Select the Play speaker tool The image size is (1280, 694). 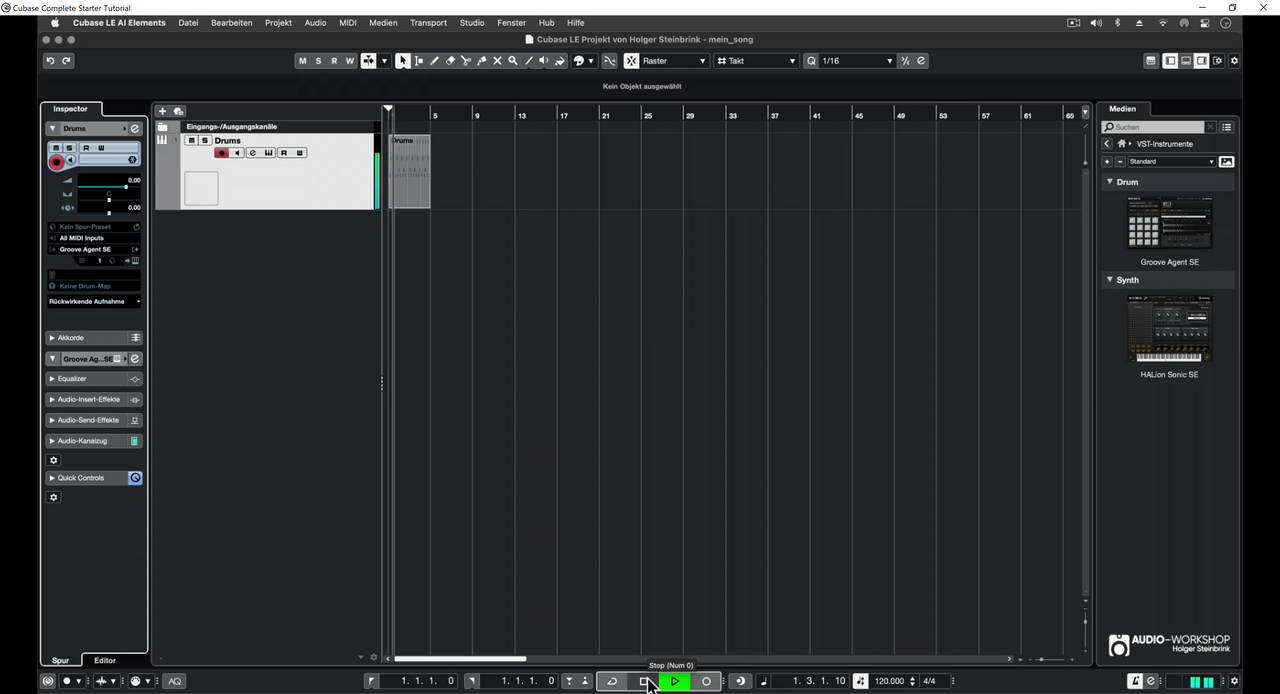(x=544, y=61)
